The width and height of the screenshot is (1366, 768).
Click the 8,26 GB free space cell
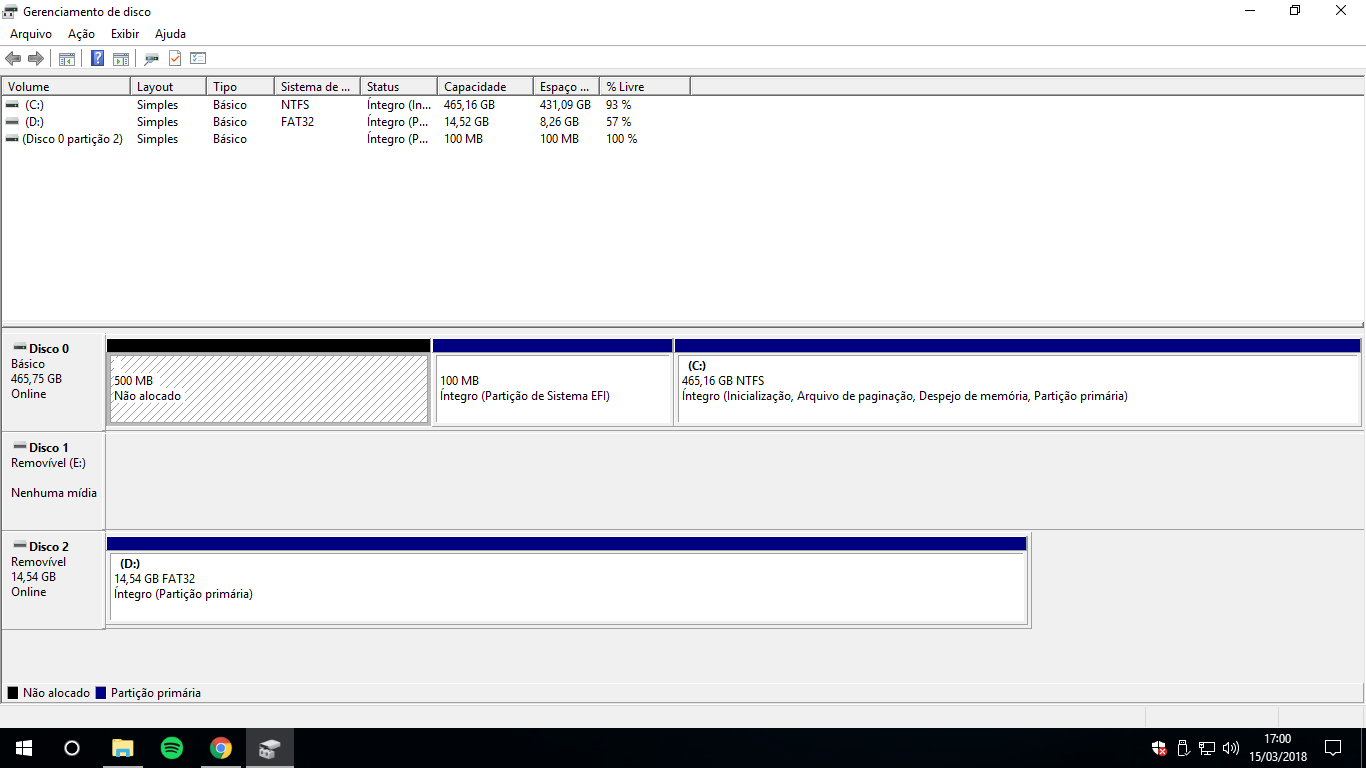(559, 122)
